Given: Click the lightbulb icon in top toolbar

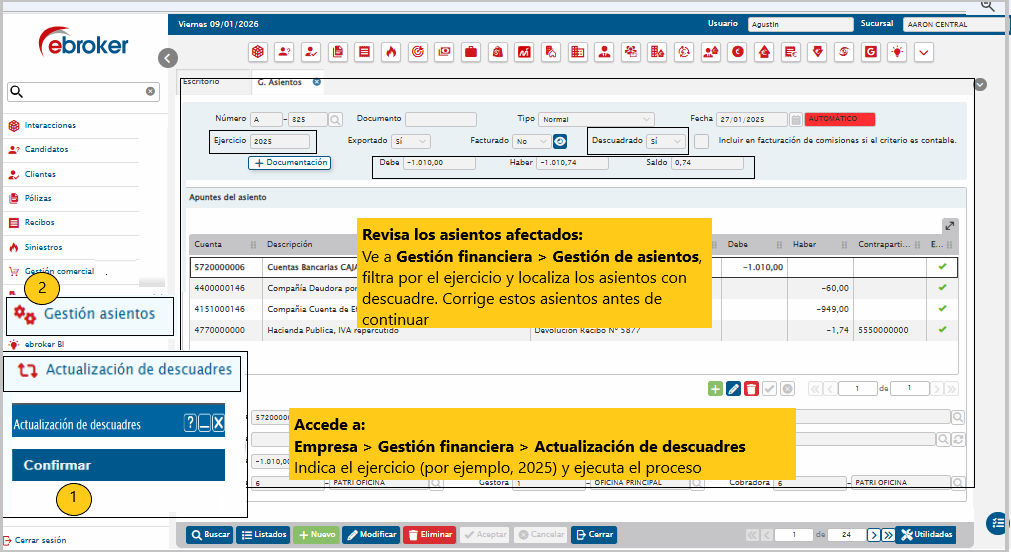Looking at the screenshot, I should click(898, 51).
